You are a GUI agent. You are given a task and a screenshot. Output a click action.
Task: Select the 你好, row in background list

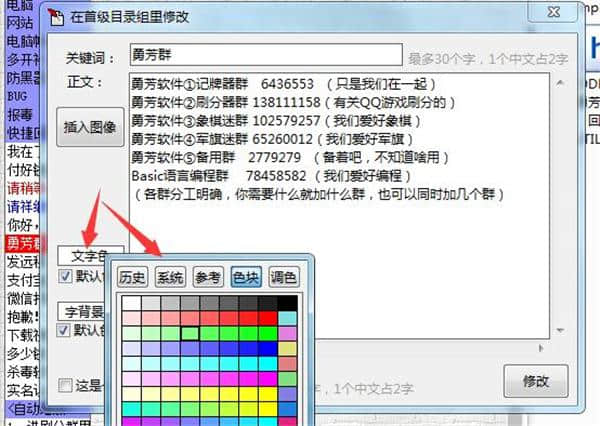pyautogui.click(x=23, y=225)
